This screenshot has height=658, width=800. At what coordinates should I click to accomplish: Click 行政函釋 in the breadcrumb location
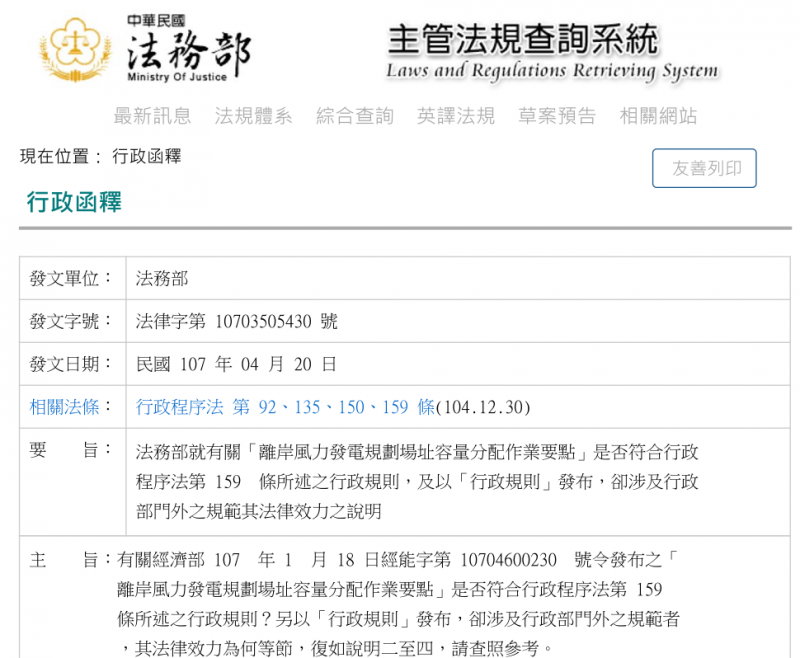click(x=146, y=157)
